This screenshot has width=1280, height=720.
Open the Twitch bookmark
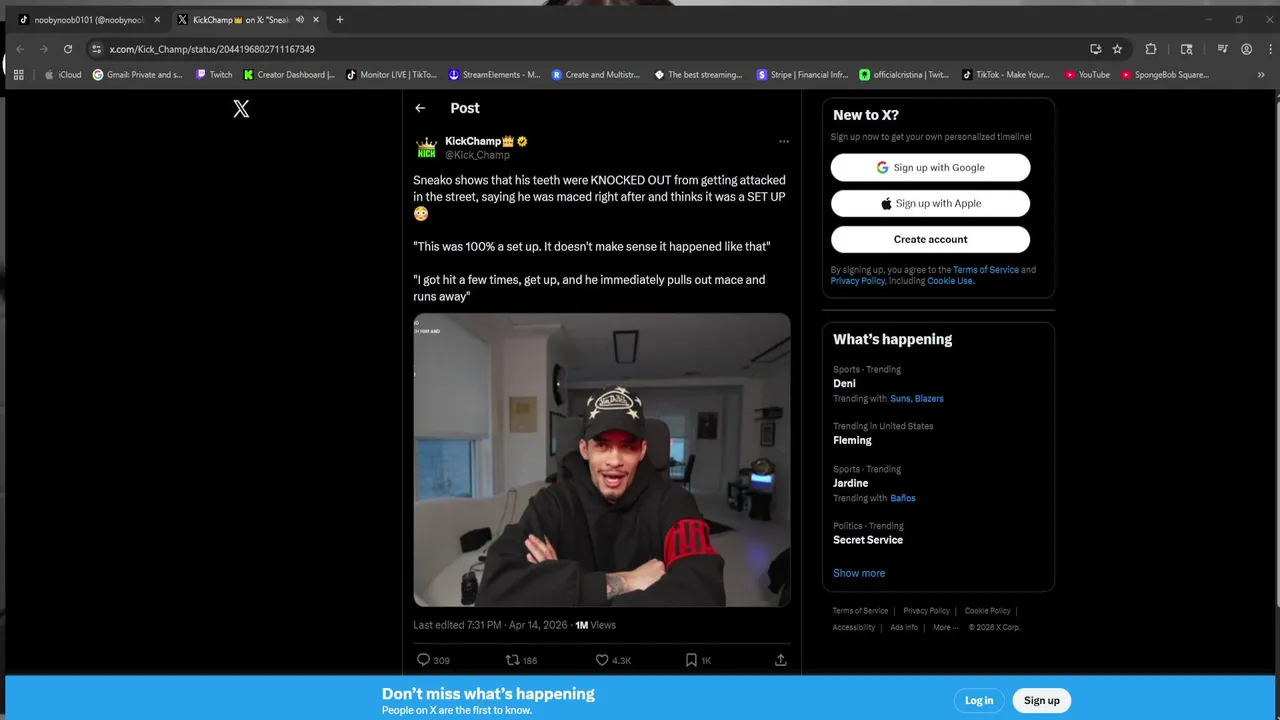click(214, 75)
